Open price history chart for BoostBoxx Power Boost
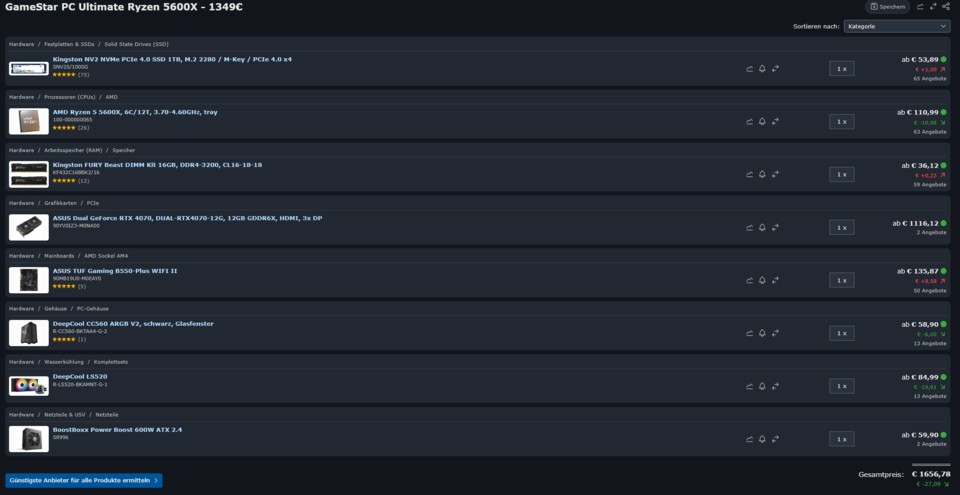 [x=749, y=439]
